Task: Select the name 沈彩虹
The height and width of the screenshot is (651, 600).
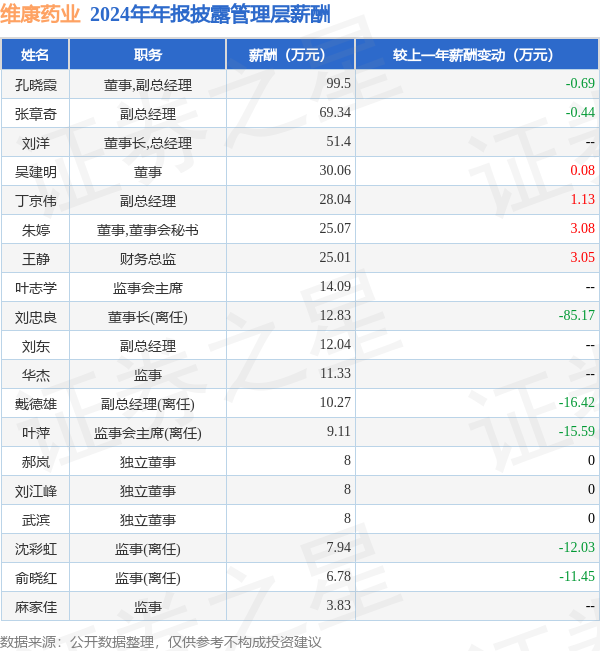Action: click(x=36, y=549)
